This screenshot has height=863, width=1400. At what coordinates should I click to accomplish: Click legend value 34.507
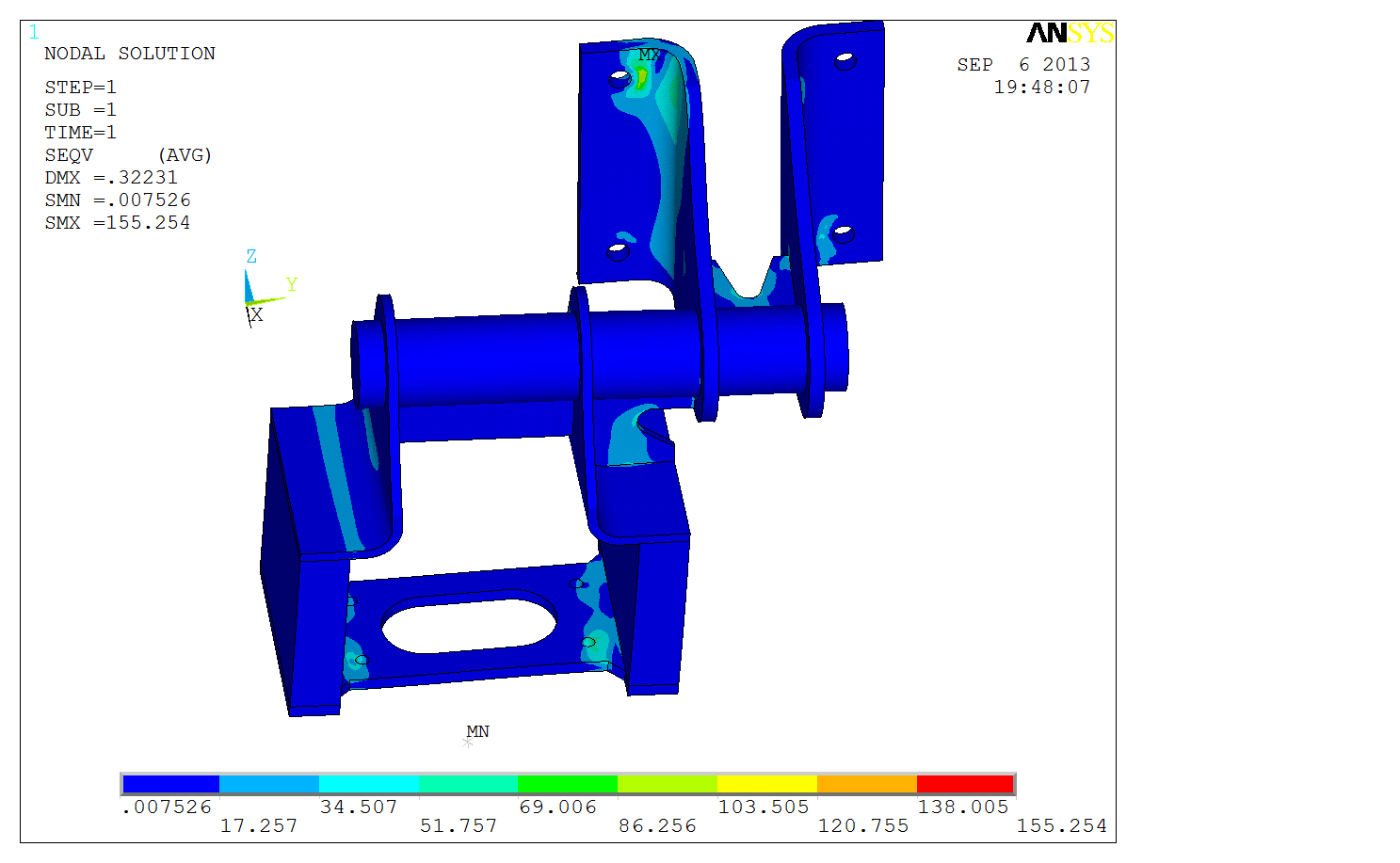click(x=359, y=807)
